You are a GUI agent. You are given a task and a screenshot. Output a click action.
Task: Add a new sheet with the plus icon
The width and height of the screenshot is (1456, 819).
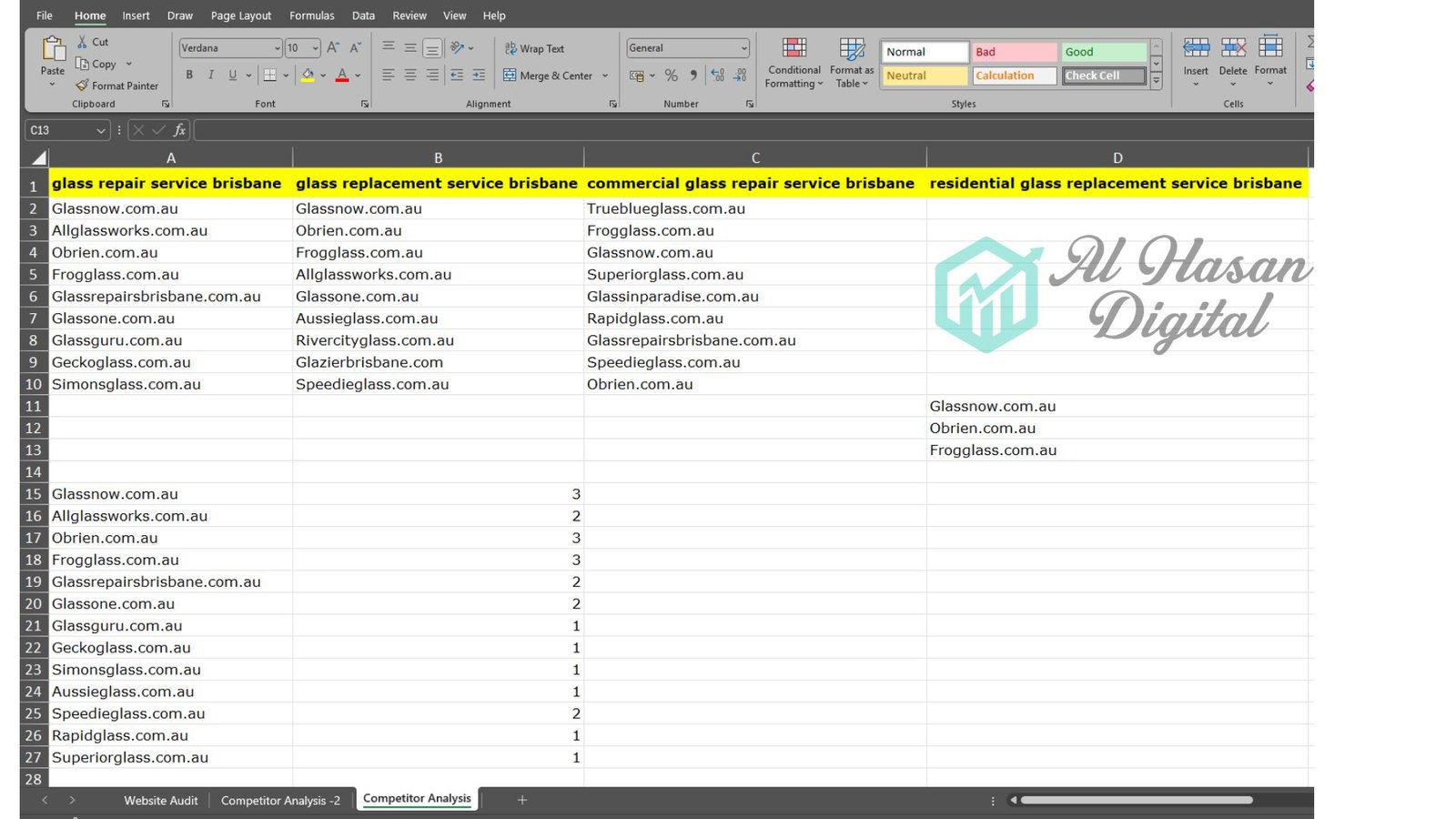click(522, 800)
